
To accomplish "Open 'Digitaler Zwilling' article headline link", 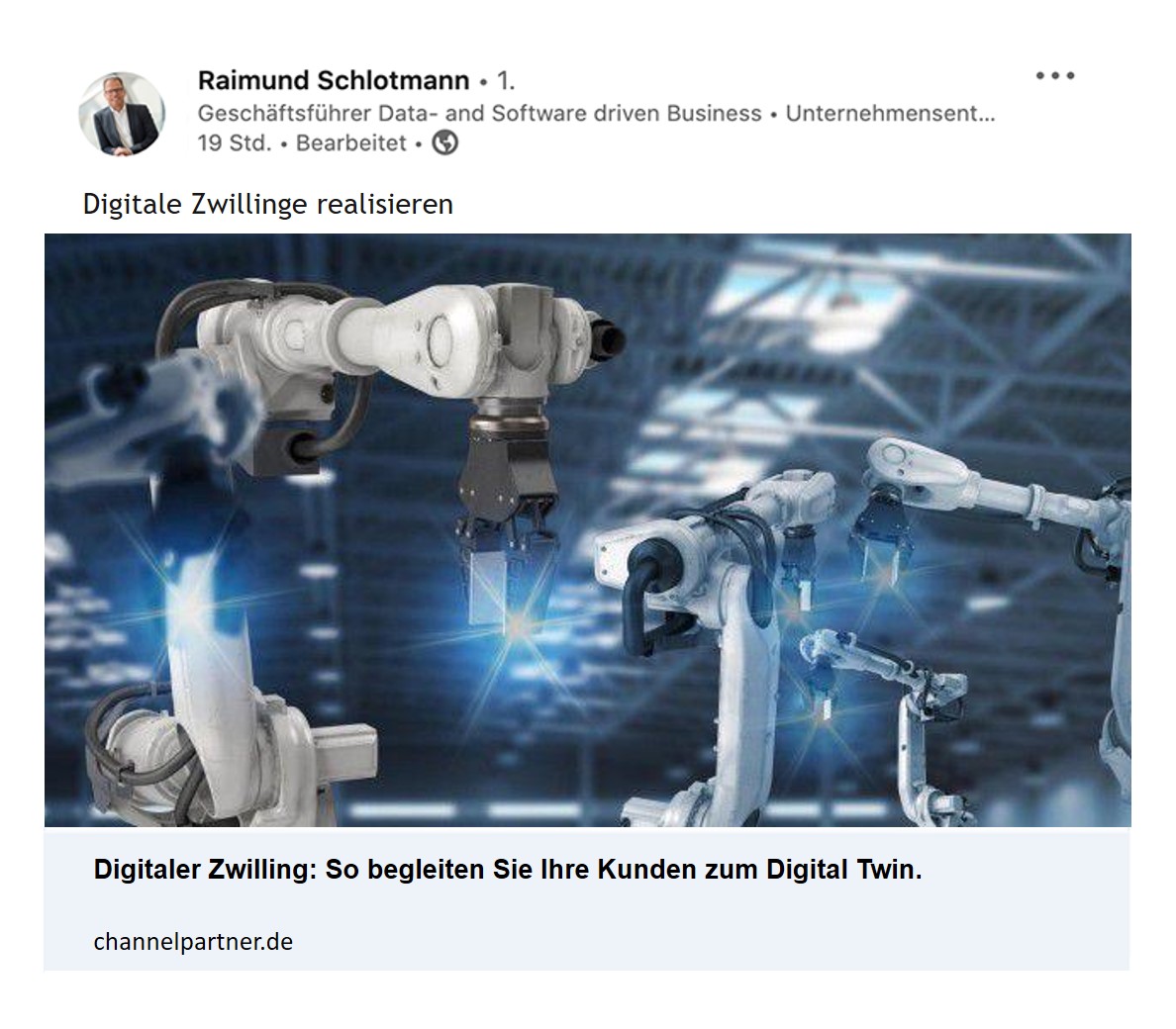I will click(x=508, y=870).
